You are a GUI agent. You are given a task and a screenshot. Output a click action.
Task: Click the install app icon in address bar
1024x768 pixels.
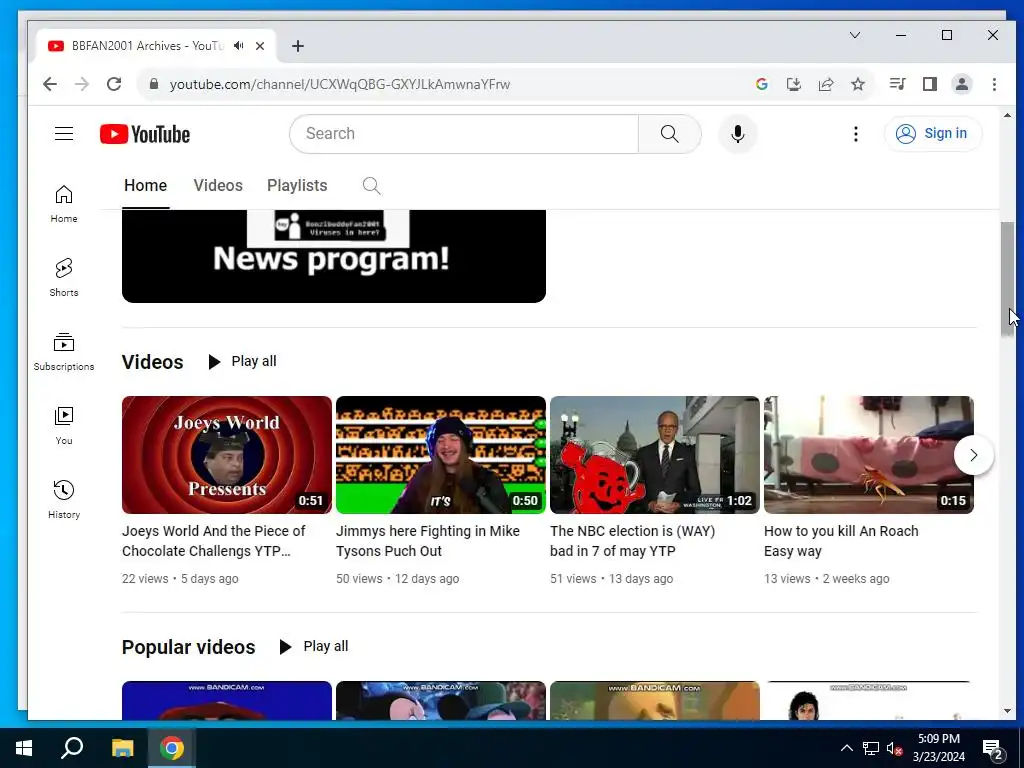coord(793,84)
